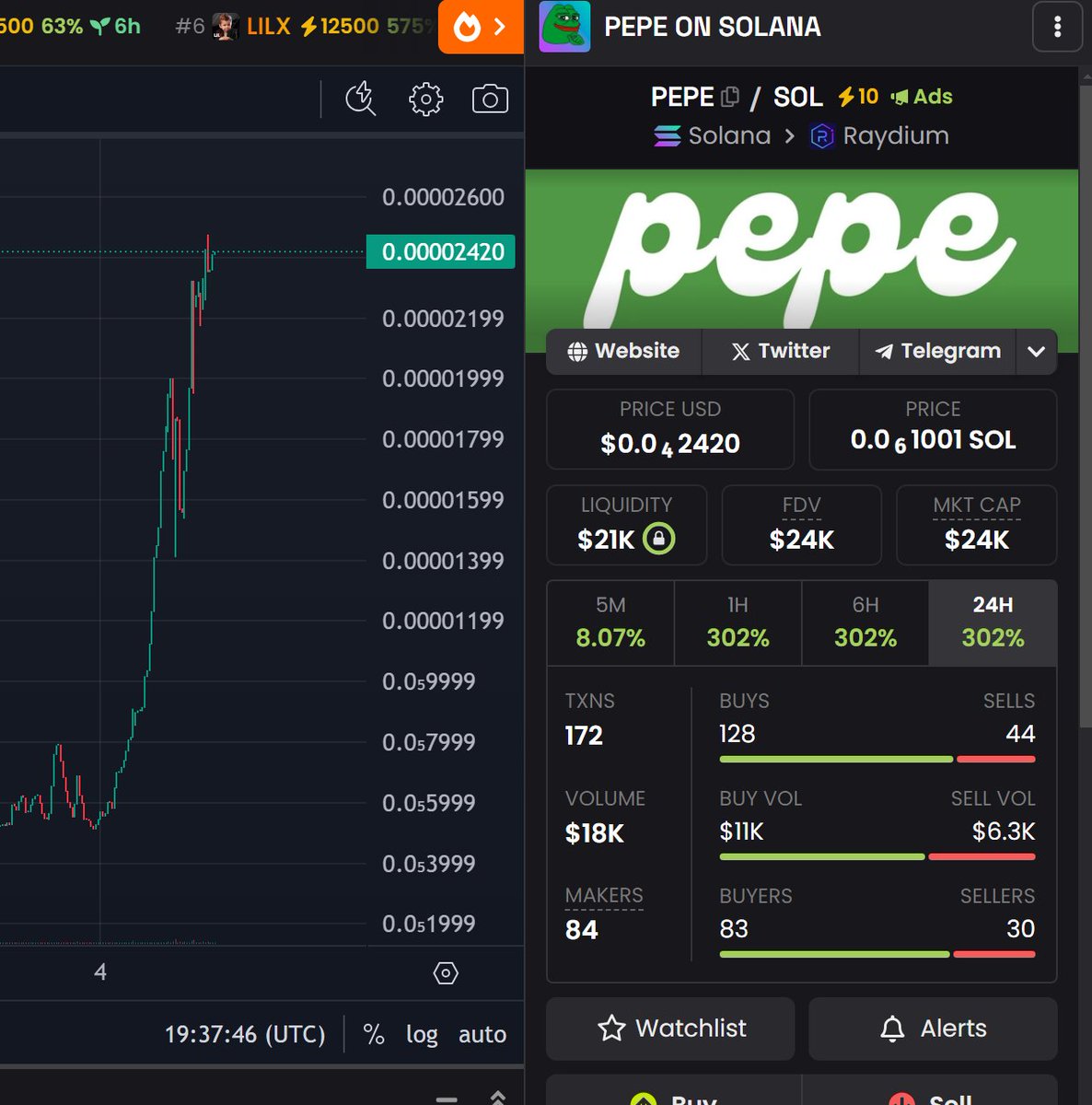Take chart snapshot with camera icon

point(490,99)
